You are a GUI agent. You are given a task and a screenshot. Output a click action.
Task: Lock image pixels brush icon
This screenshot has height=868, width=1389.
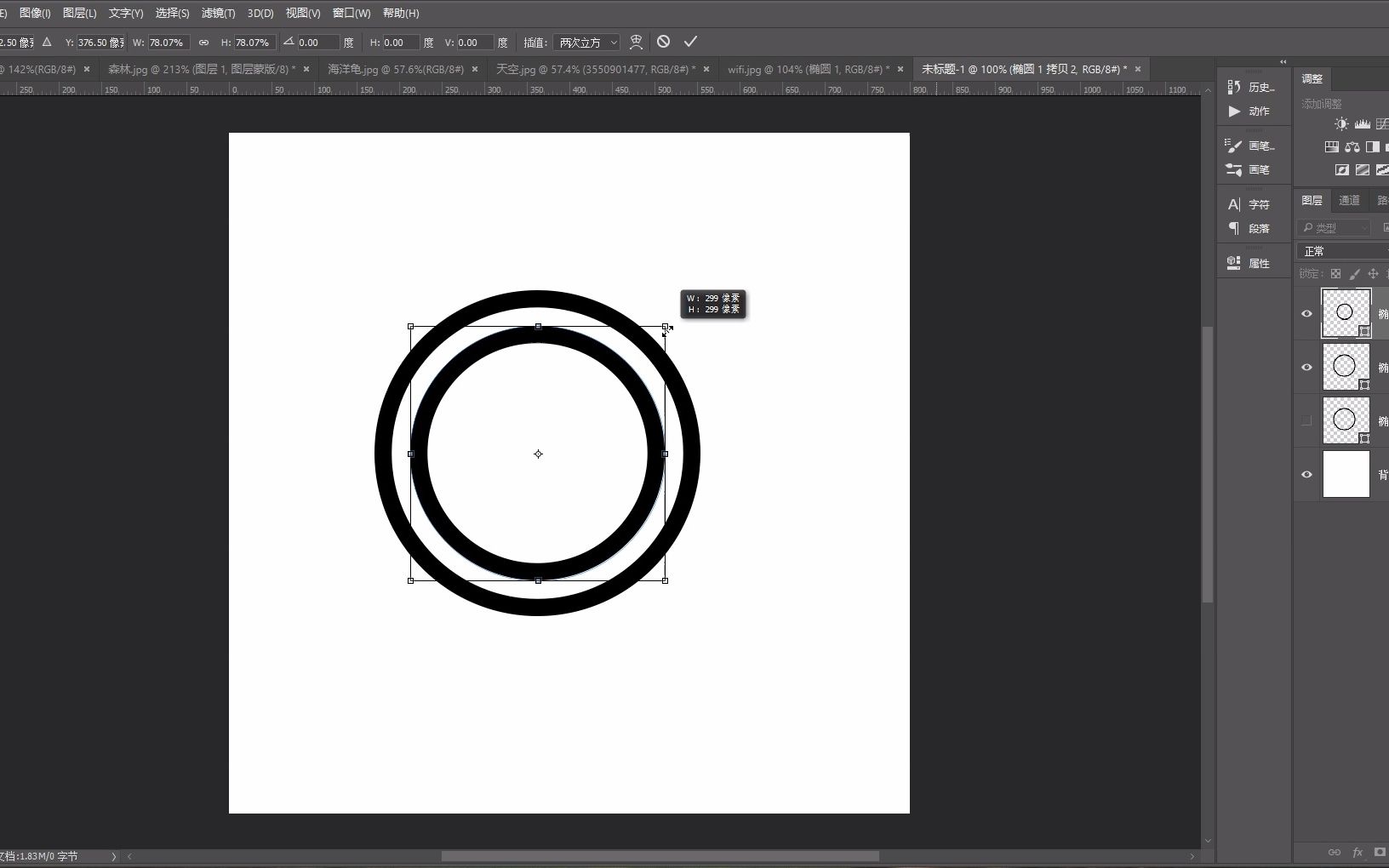click(x=1354, y=274)
